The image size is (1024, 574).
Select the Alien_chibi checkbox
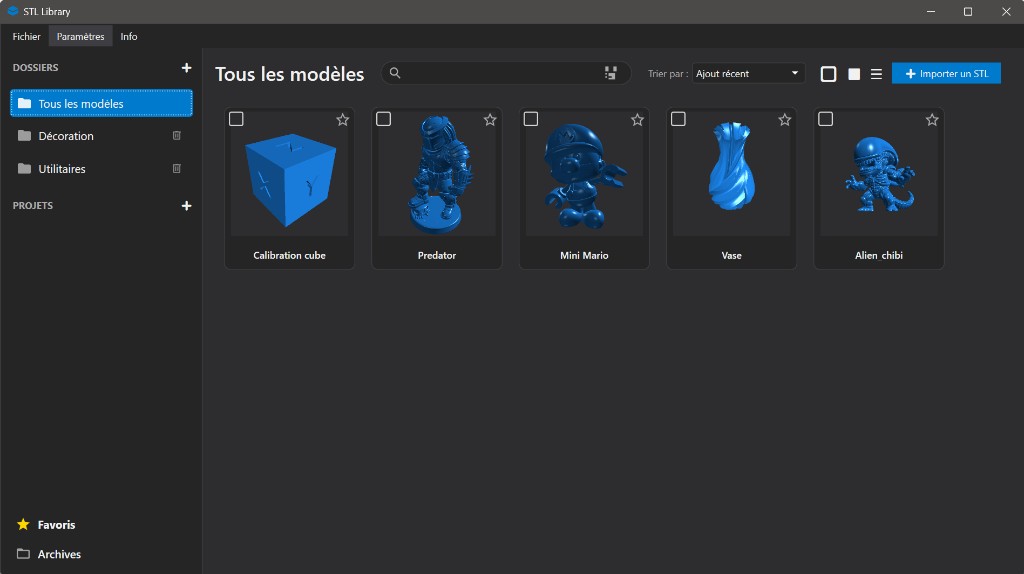(x=825, y=119)
